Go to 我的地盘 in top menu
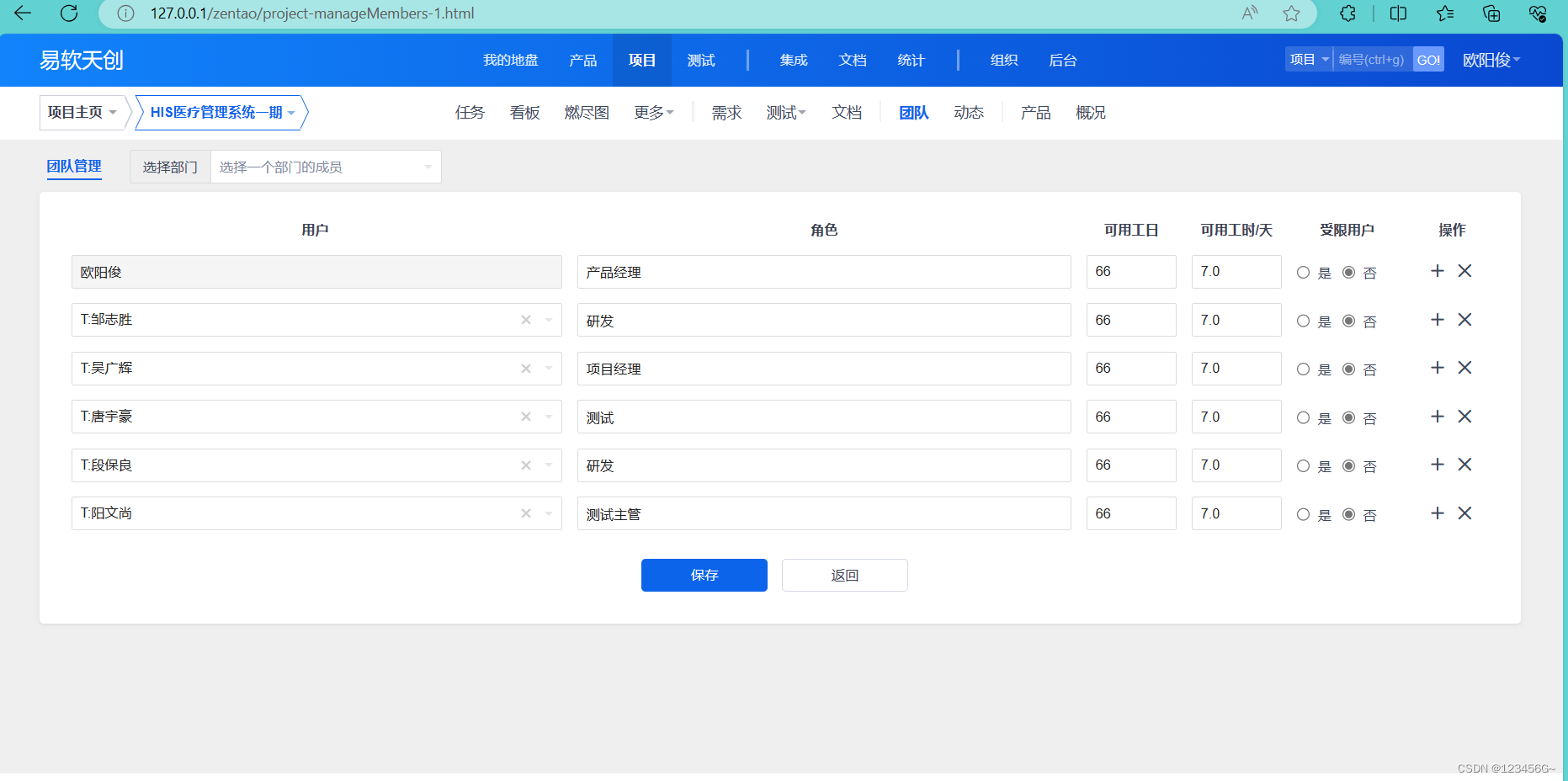The height and width of the screenshot is (781, 1568). pos(510,60)
